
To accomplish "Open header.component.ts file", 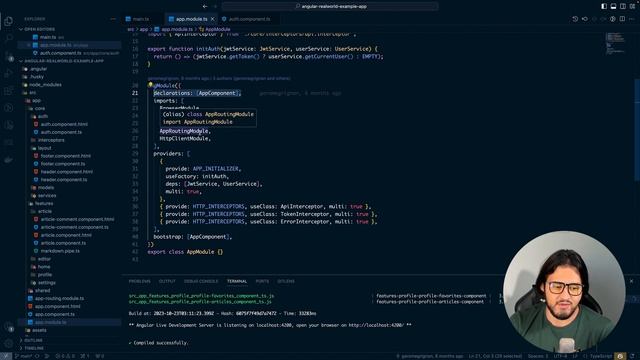I will pos(64,180).
